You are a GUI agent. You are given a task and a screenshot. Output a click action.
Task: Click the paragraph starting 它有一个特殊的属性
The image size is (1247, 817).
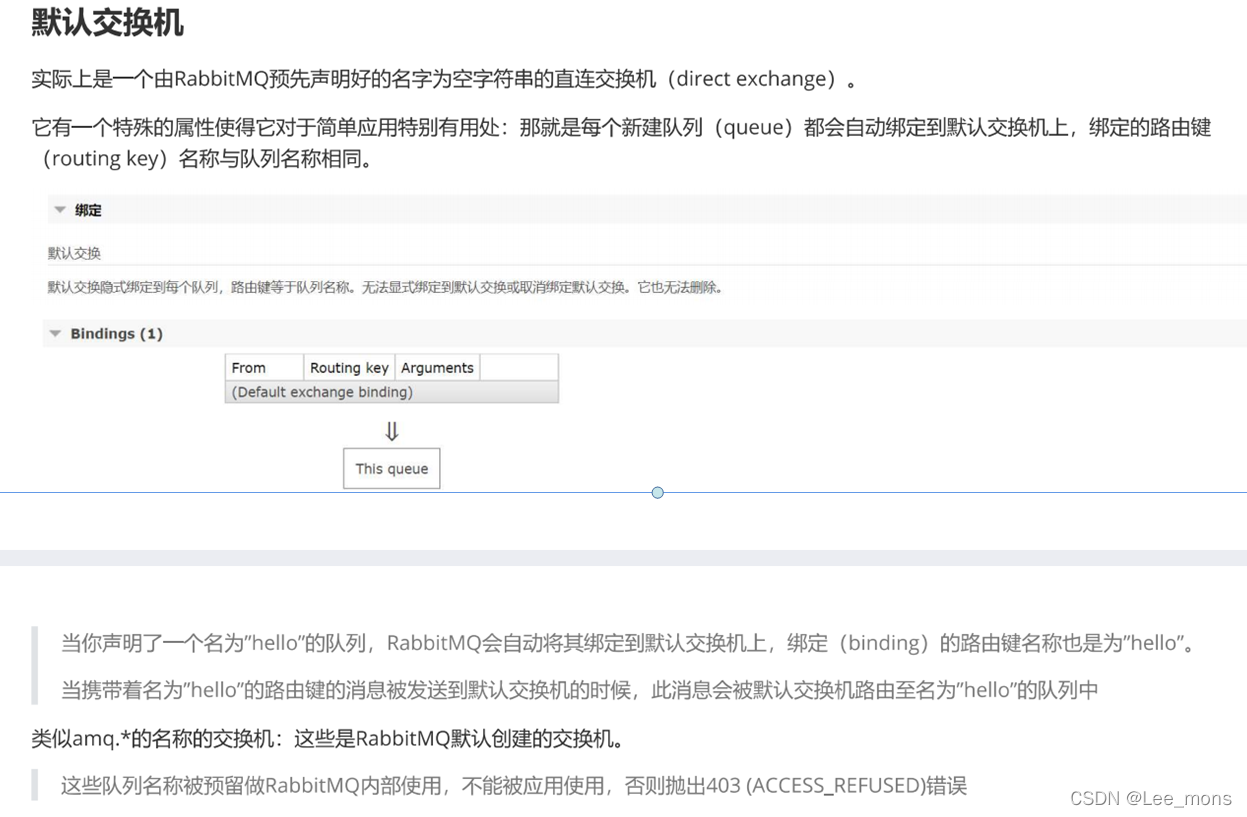(621, 143)
